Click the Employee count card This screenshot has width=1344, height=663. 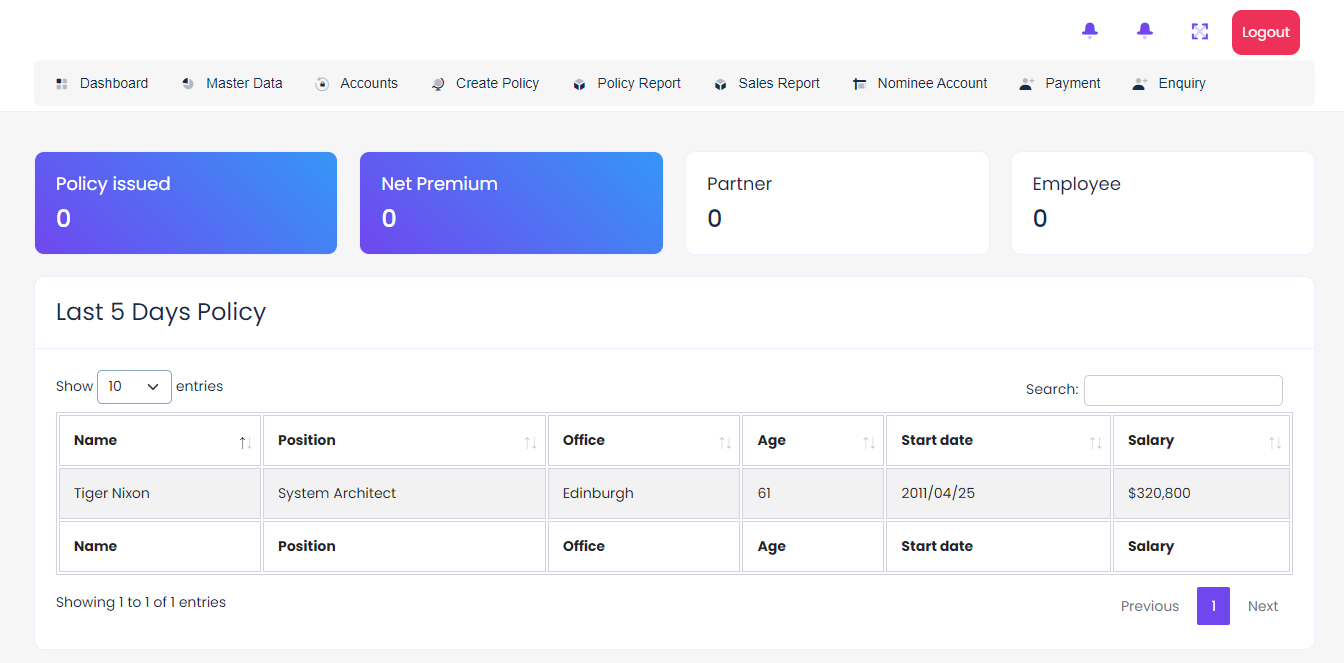[1163, 203]
